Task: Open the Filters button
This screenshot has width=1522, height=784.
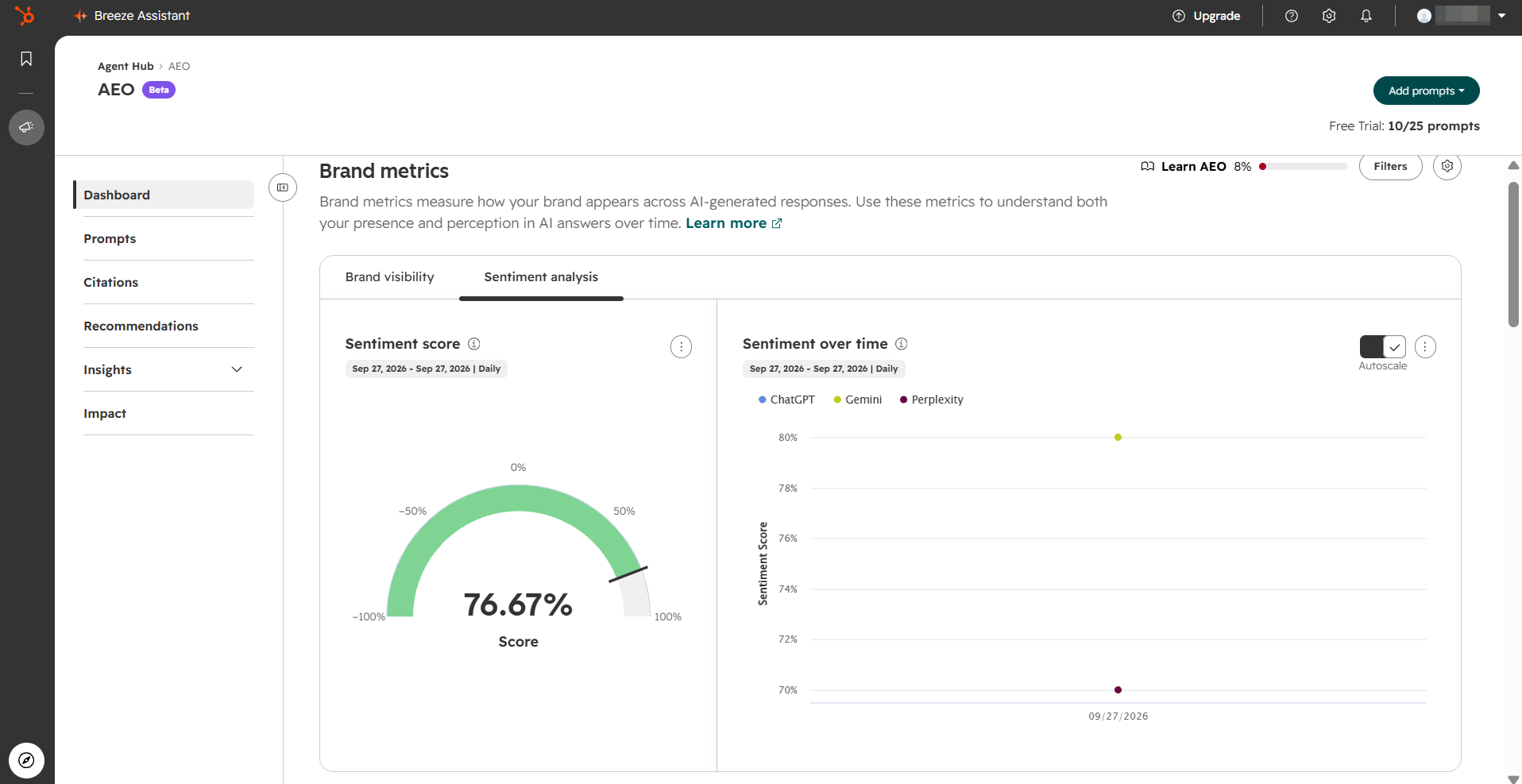Action: click(1390, 166)
